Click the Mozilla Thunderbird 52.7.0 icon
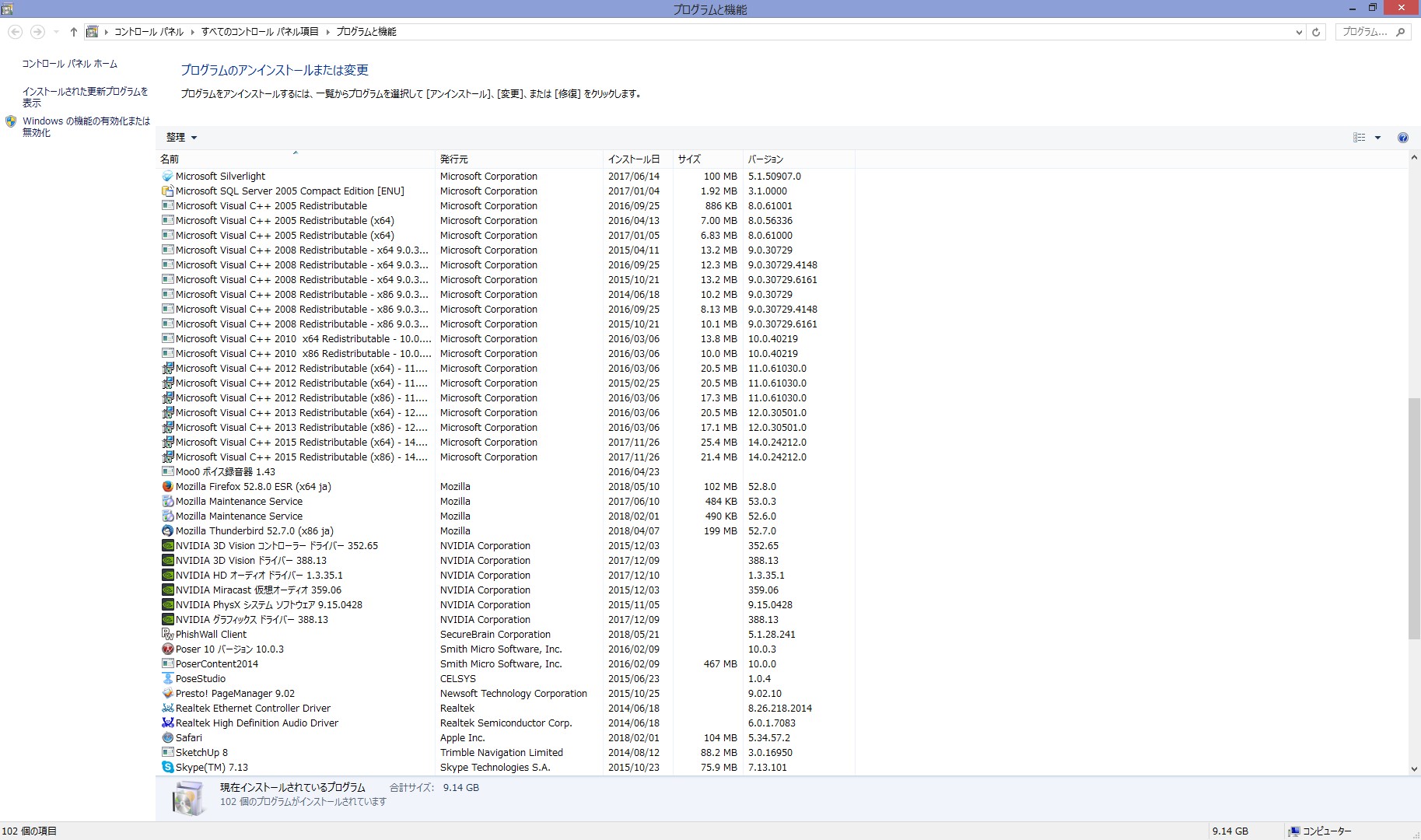Viewport: 1421px width, 840px height. tap(167, 531)
